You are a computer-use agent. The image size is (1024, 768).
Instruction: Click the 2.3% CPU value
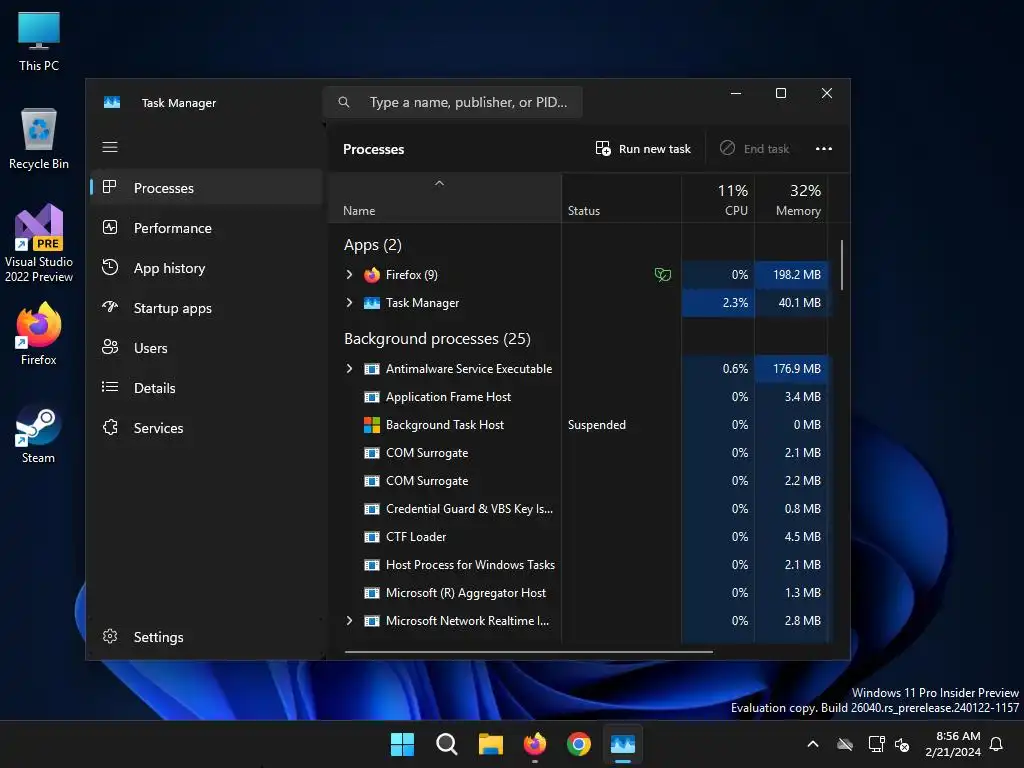point(735,303)
